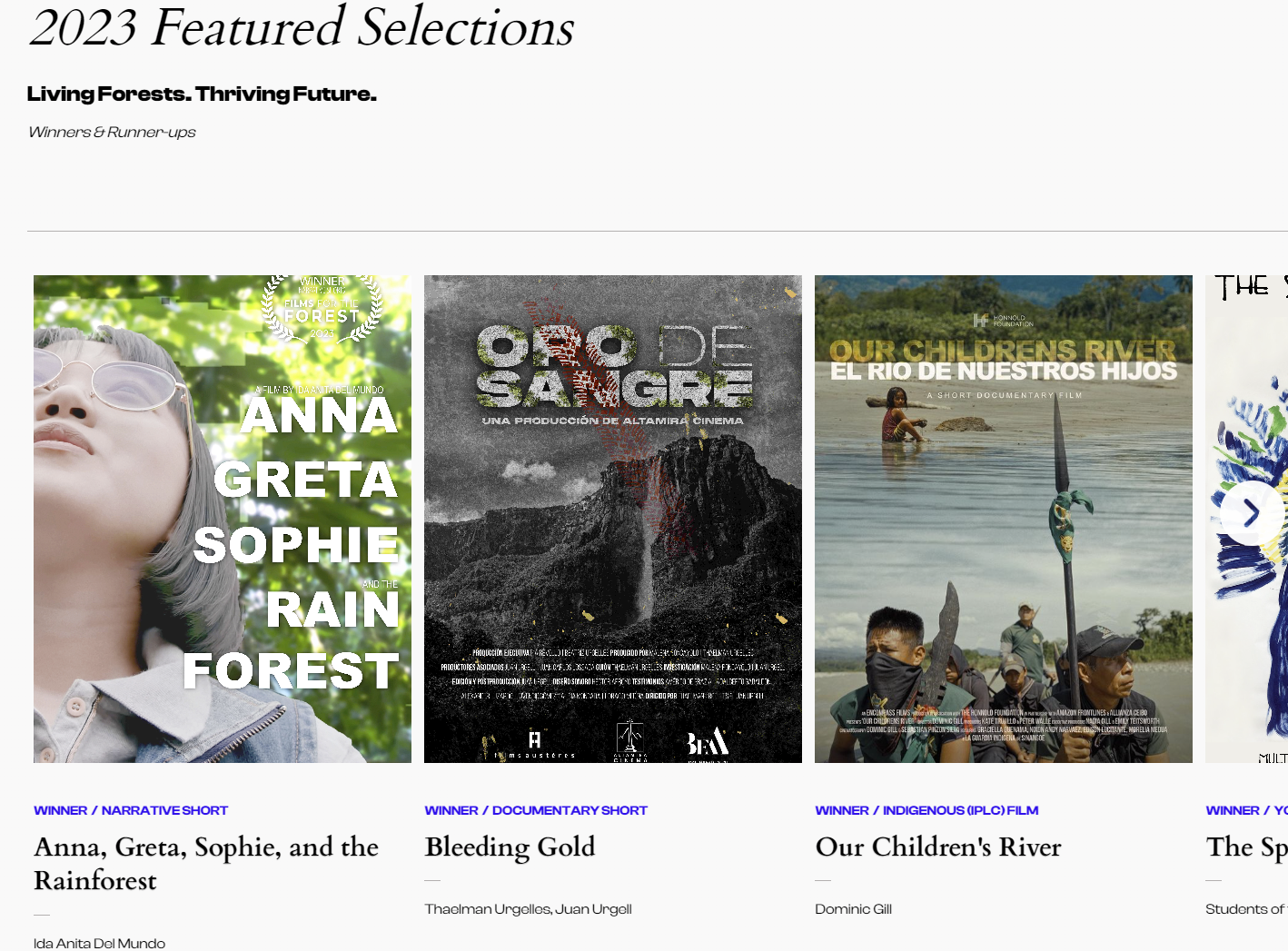The height and width of the screenshot is (951, 1288).
Task: Click the Our Children's River title link
Action: tap(938, 847)
